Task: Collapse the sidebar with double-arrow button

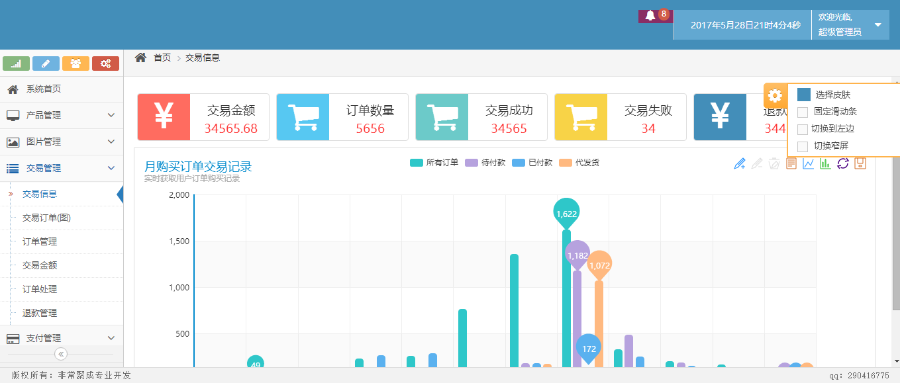Action: tap(61, 354)
